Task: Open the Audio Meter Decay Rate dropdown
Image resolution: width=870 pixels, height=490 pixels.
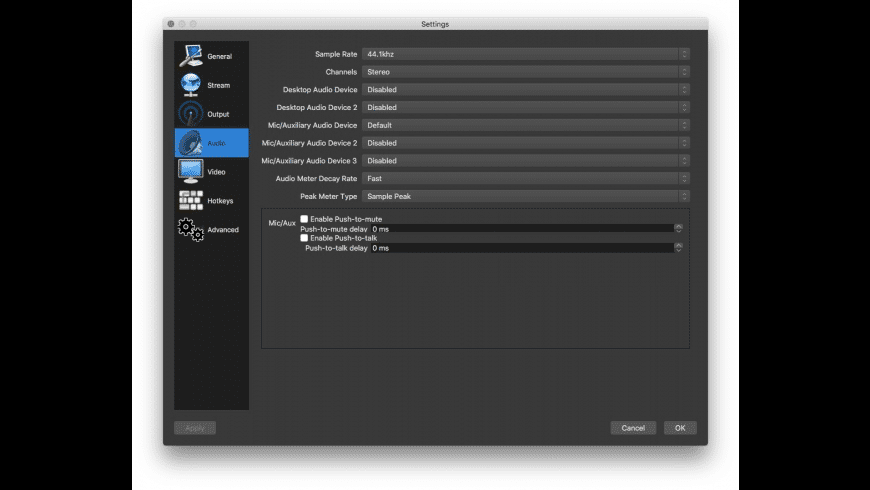Action: (525, 178)
